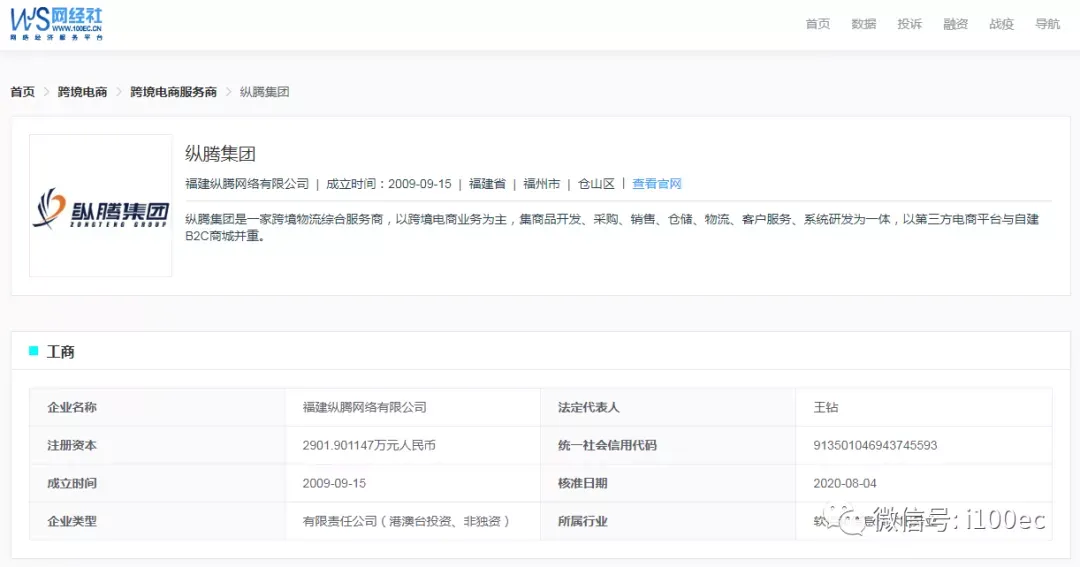
Task: Click the 福建省 location text
Action: pos(487,184)
